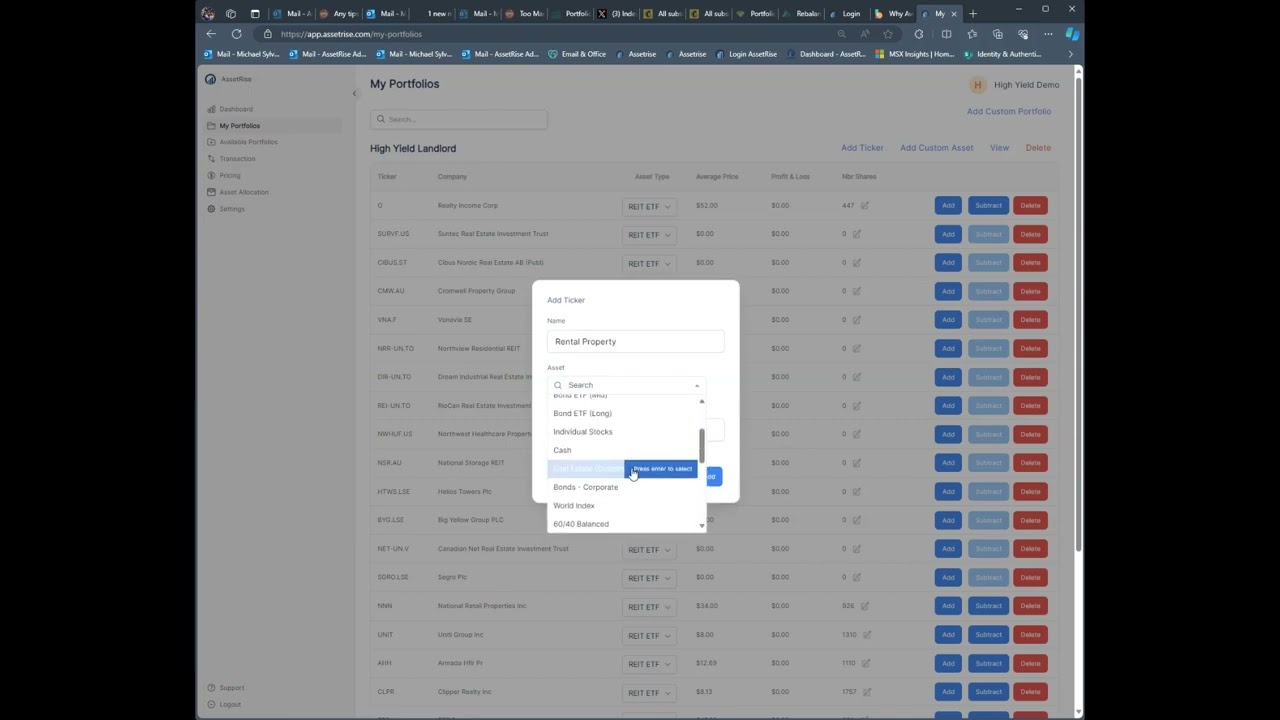Open High Yield Demo account avatar
The width and height of the screenshot is (1280, 720).
click(977, 85)
